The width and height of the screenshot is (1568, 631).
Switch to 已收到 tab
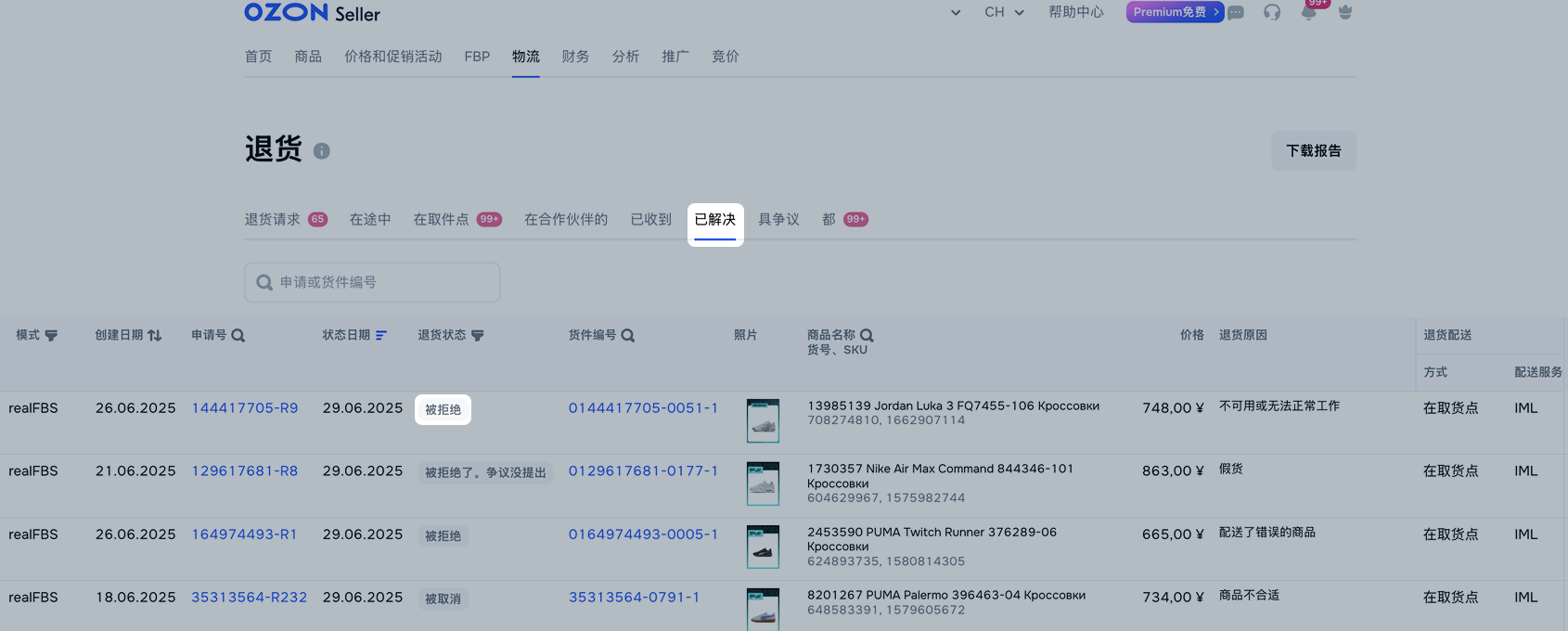pyautogui.click(x=650, y=220)
